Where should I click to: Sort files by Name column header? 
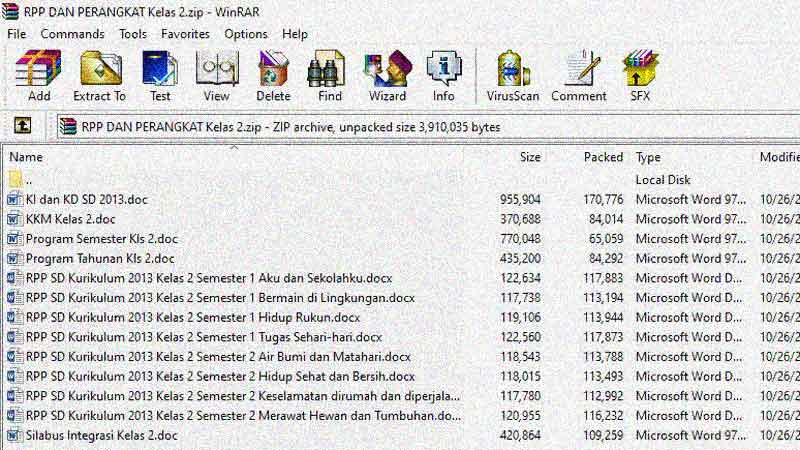26,157
